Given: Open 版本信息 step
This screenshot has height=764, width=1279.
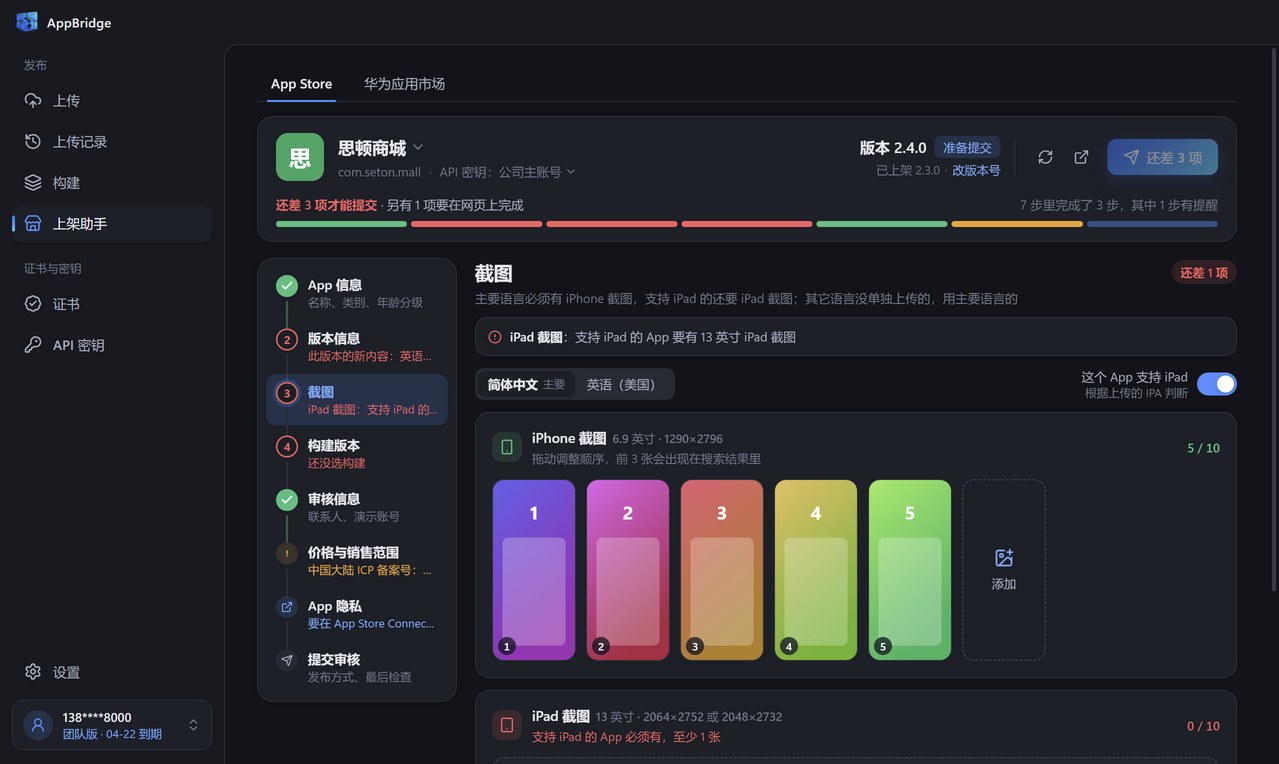Looking at the screenshot, I should pyautogui.click(x=357, y=347).
